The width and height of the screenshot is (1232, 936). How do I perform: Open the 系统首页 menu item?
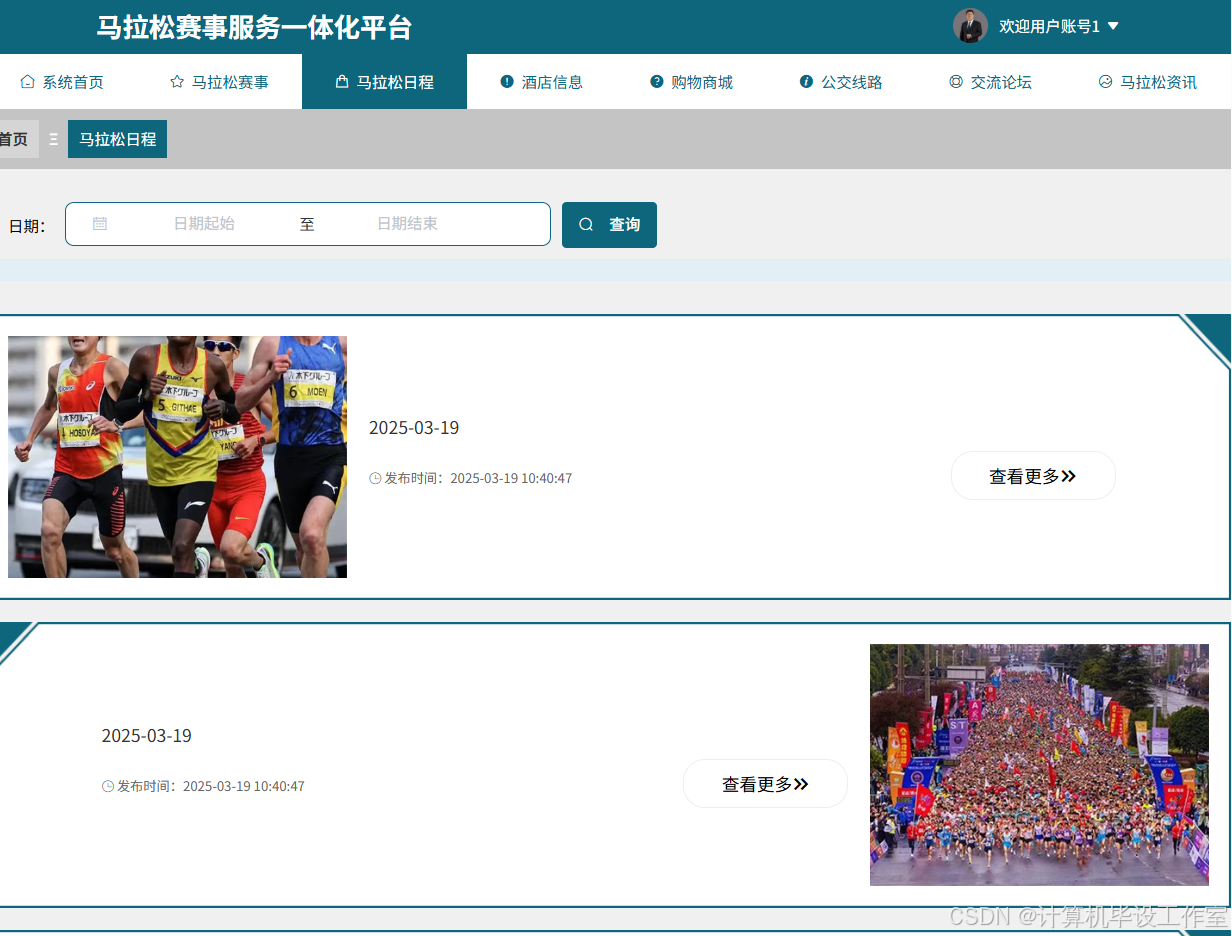click(x=62, y=82)
